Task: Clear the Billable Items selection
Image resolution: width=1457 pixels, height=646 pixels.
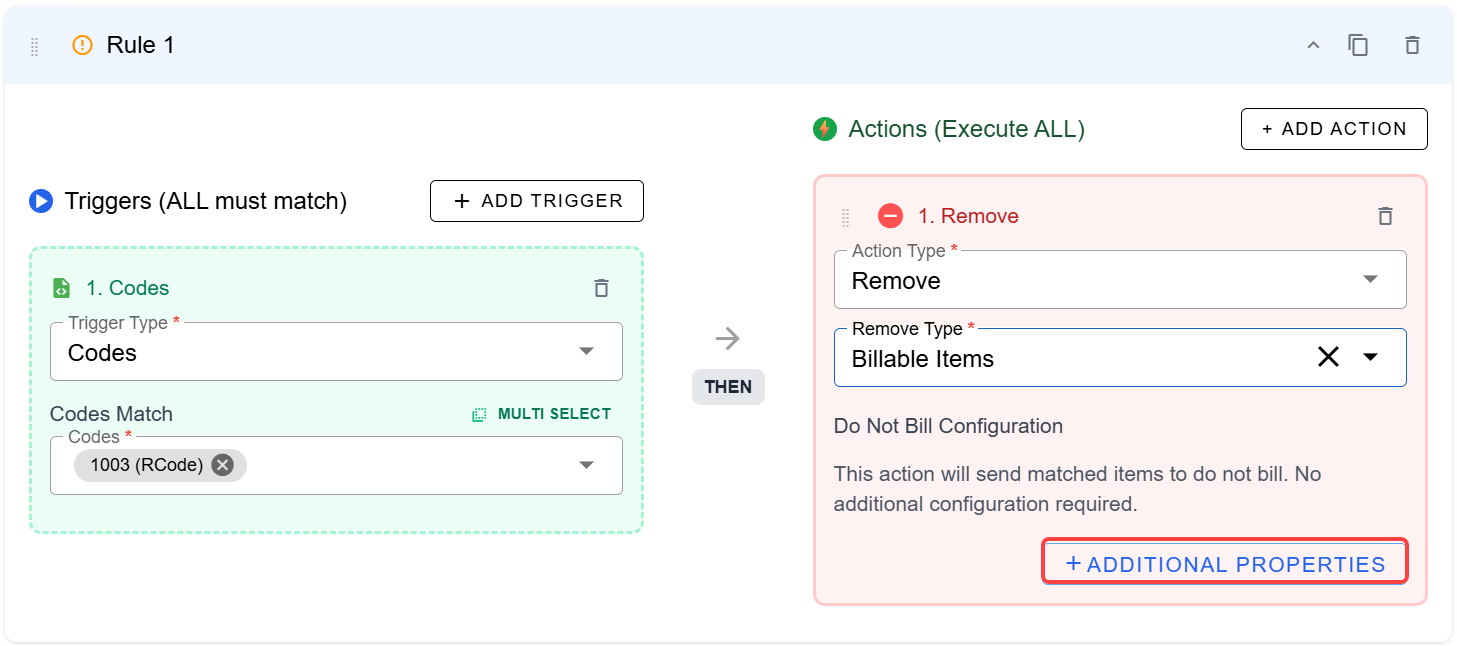Action: [x=1328, y=357]
